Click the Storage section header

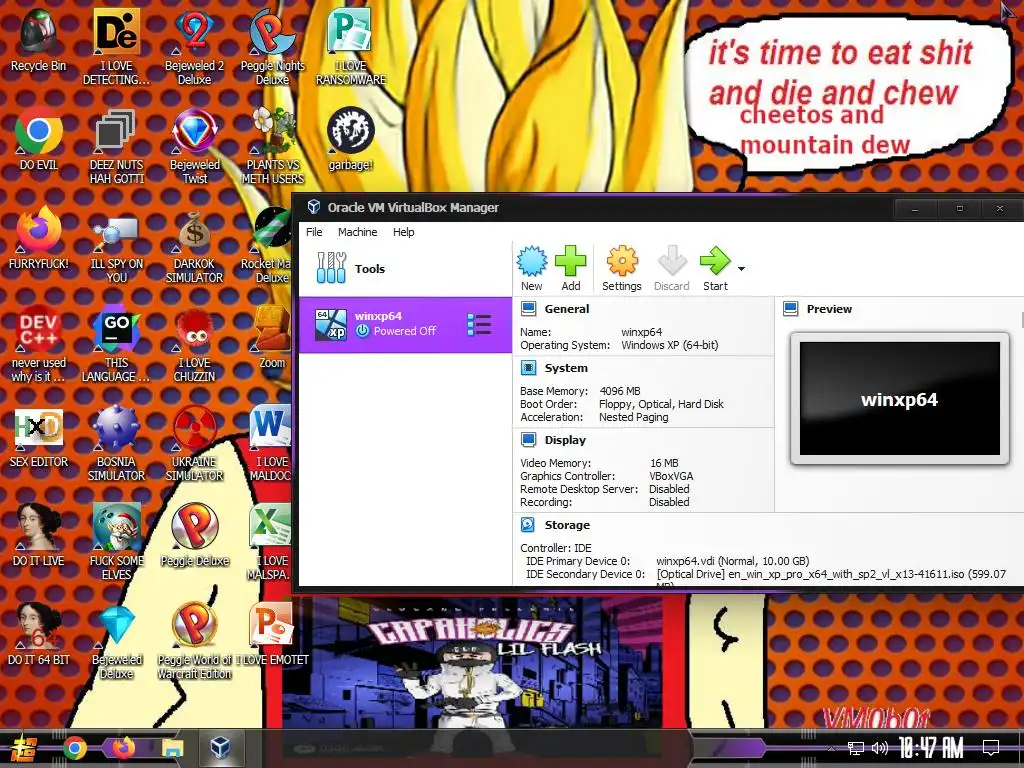point(567,524)
